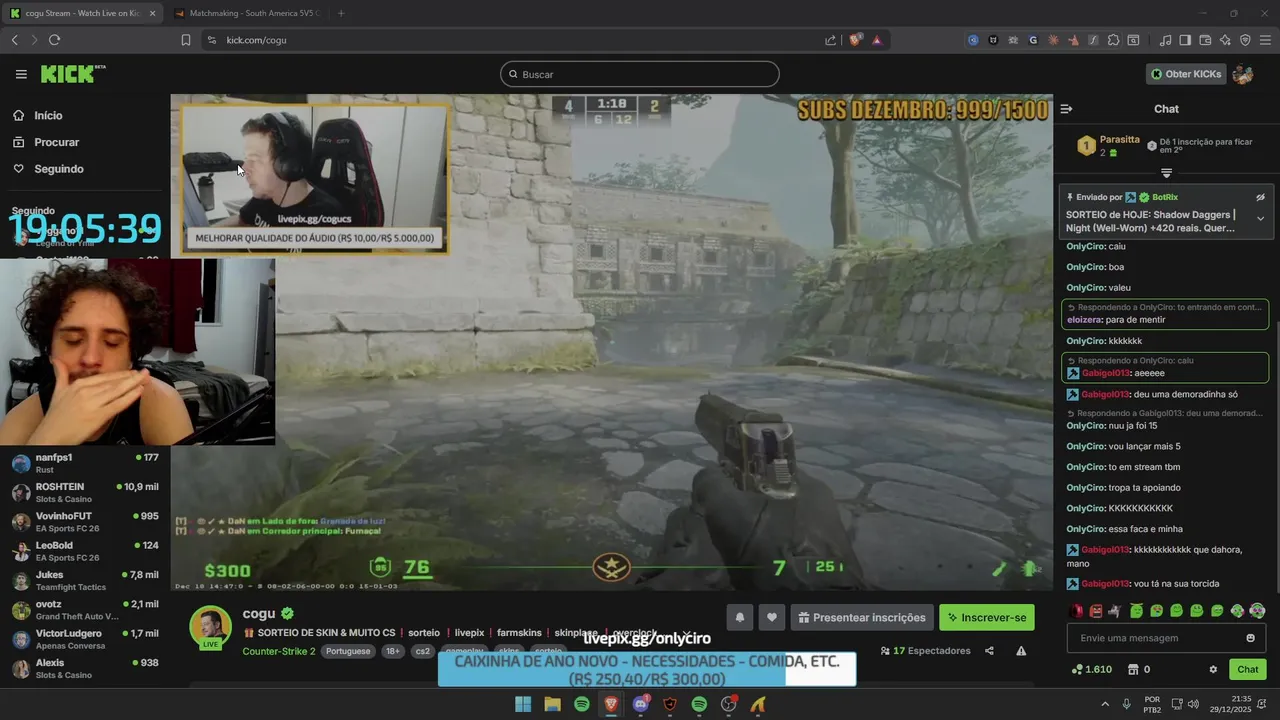This screenshot has width=1280, height=720.
Task: Open Brave Shields icon
Action: point(855,40)
